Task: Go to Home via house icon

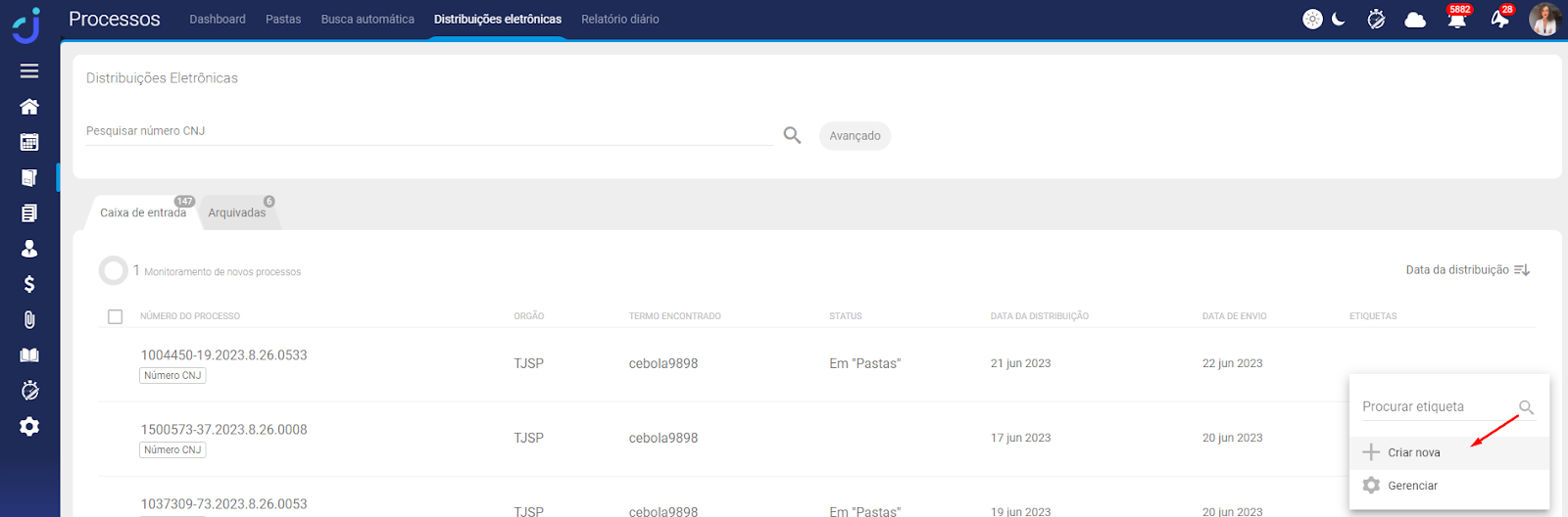Action: pos(29,107)
